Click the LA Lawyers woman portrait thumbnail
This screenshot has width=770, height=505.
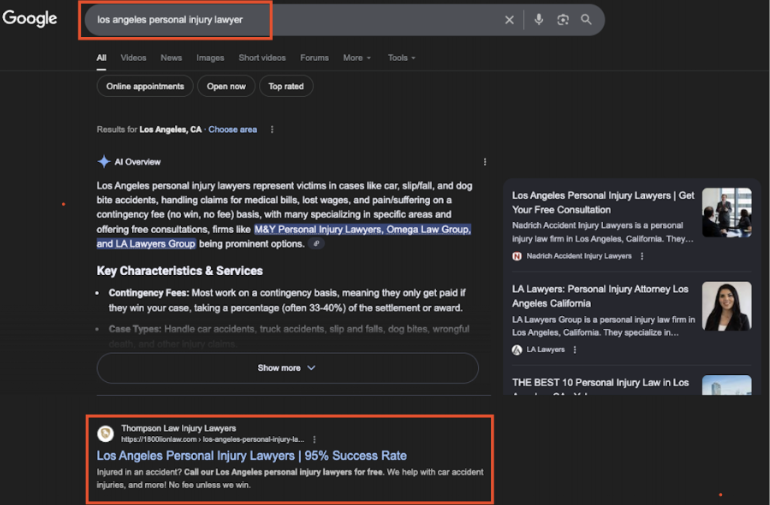[x=727, y=306]
